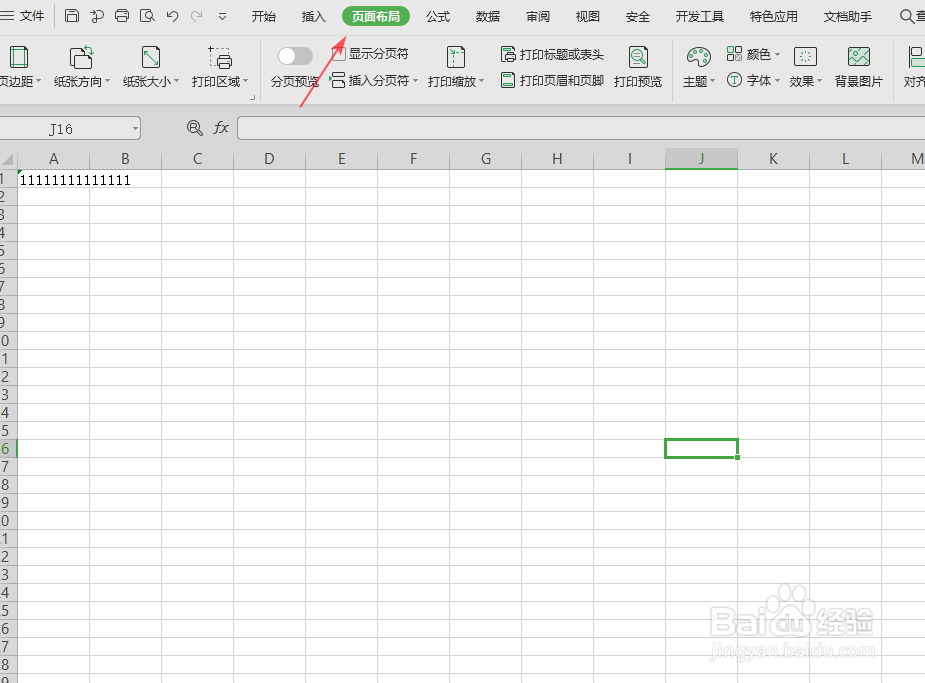The width and height of the screenshot is (925, 683).
Task: Click the 打印缩放 icon
Action: [455, 57]
